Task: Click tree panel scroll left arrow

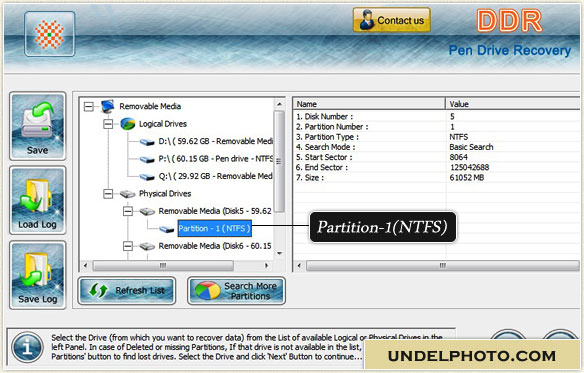Action: point(86,266)
